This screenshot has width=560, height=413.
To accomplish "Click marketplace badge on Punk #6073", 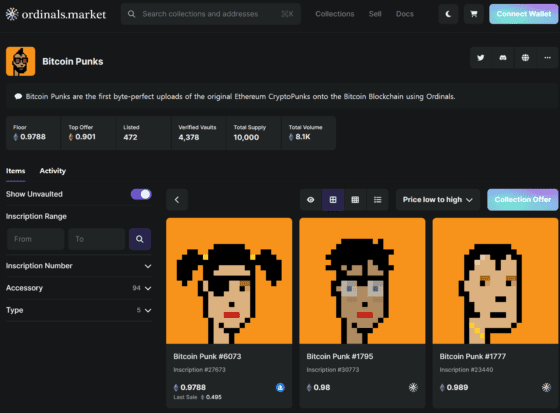I will [x=280, y=387].
